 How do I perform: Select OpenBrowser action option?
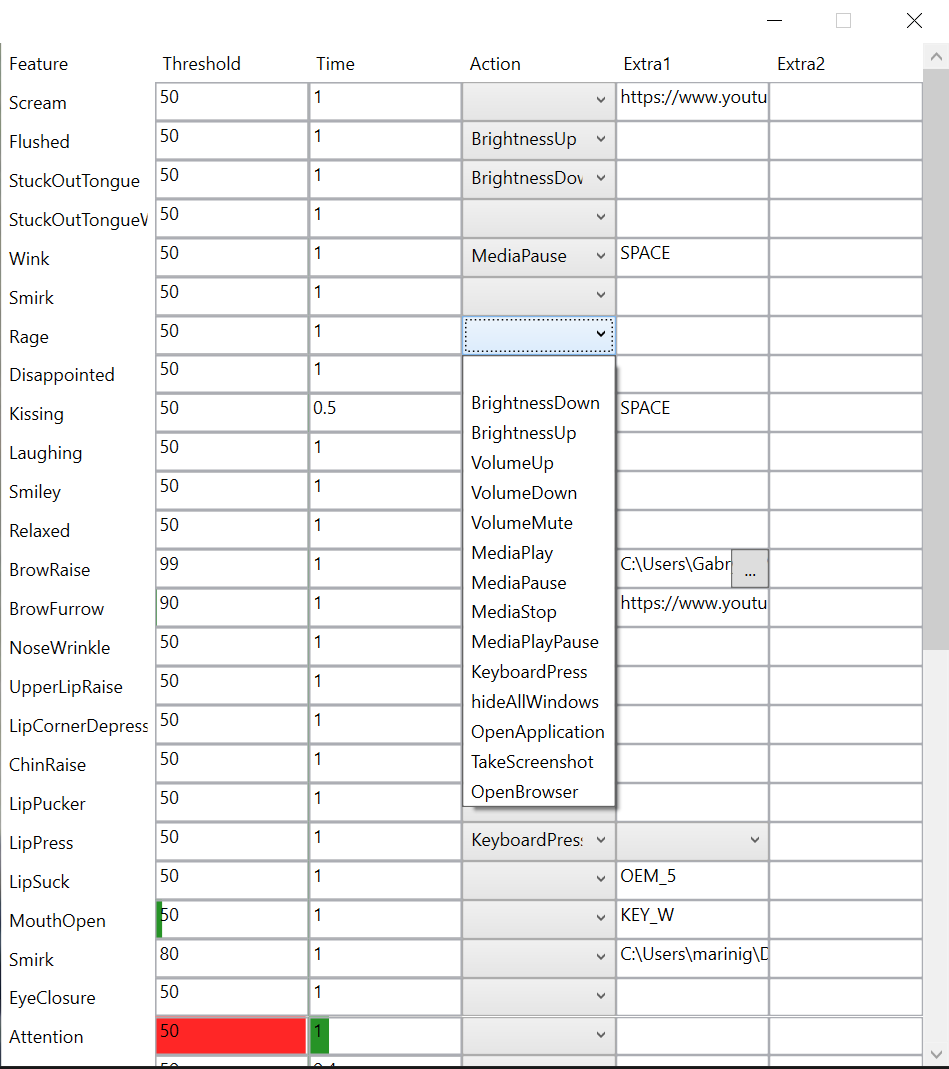(x=539, y=792)
